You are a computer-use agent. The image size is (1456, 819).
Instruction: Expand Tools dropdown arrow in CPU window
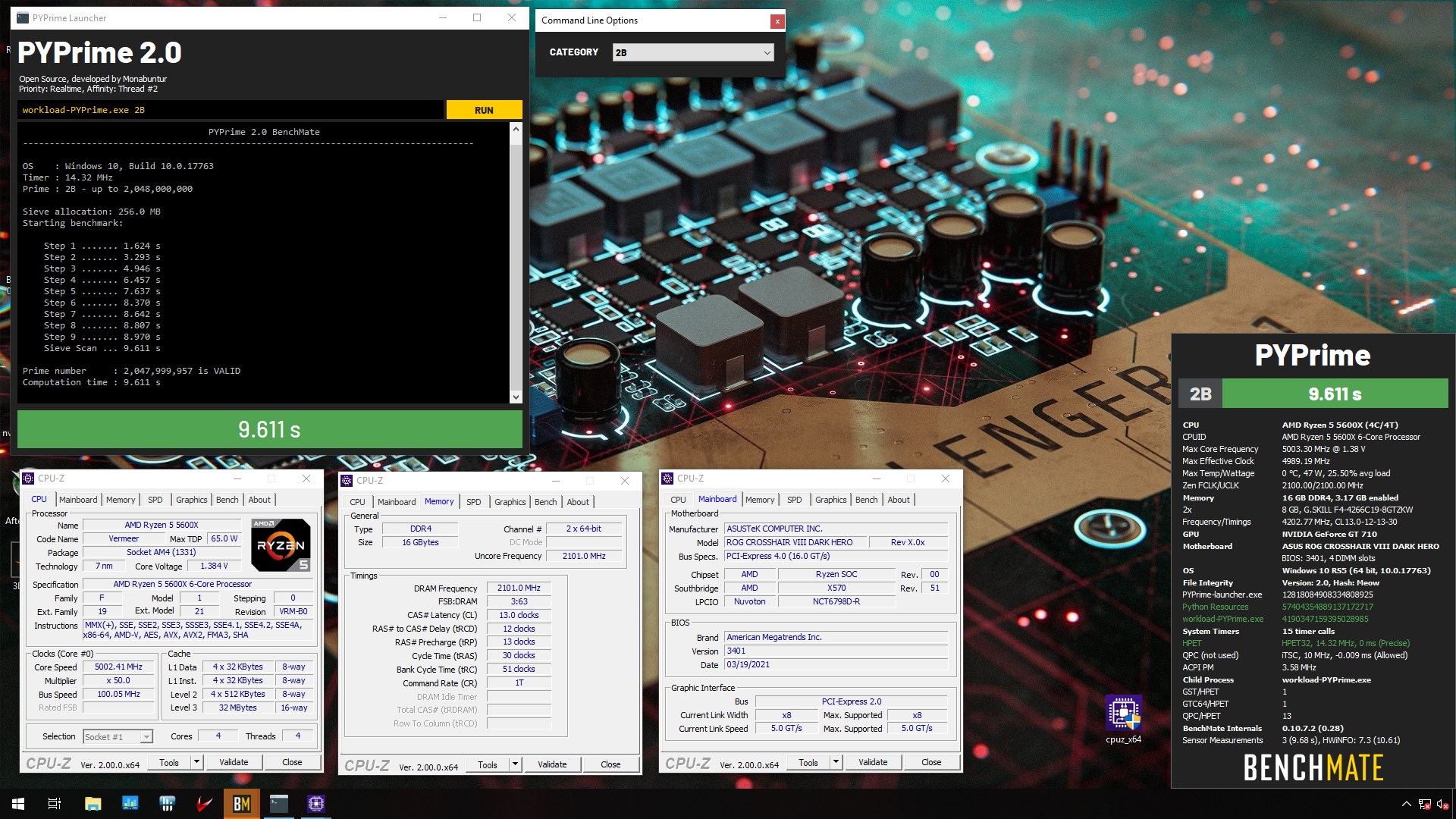coord(197,762)
